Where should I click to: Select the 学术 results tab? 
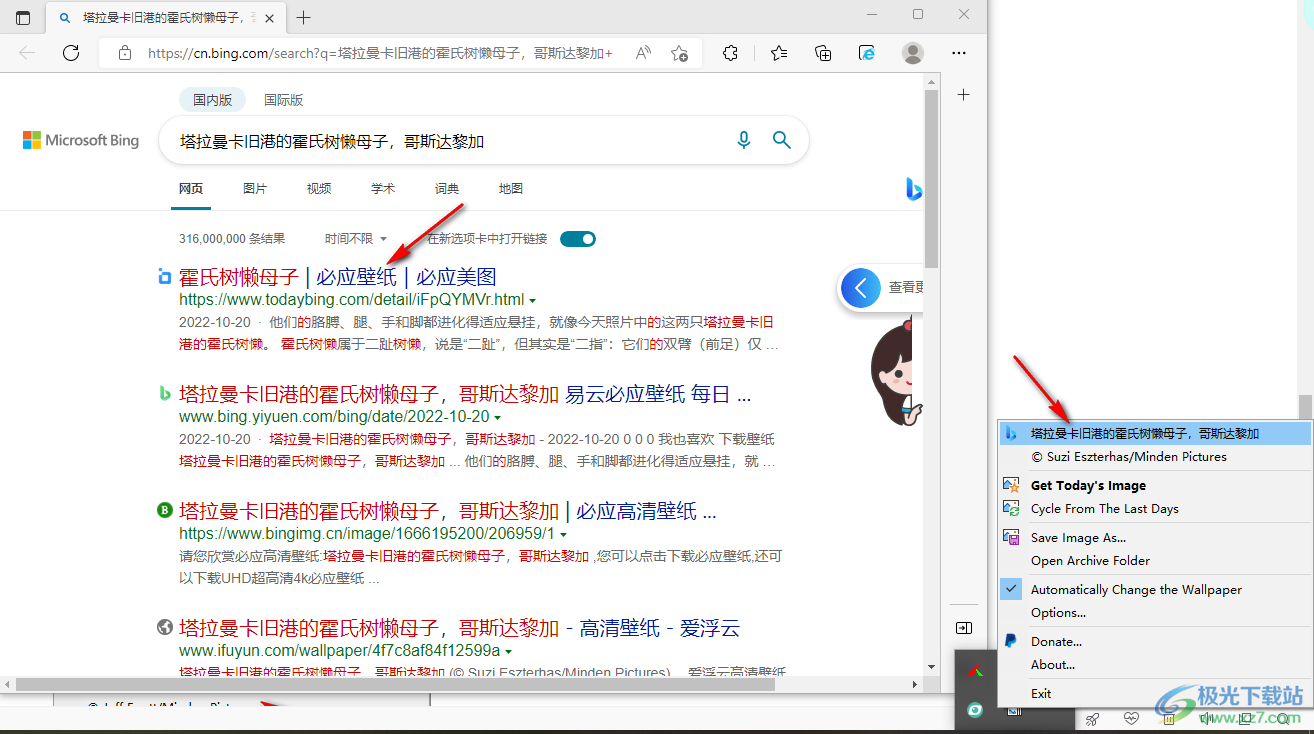(383, 188)
